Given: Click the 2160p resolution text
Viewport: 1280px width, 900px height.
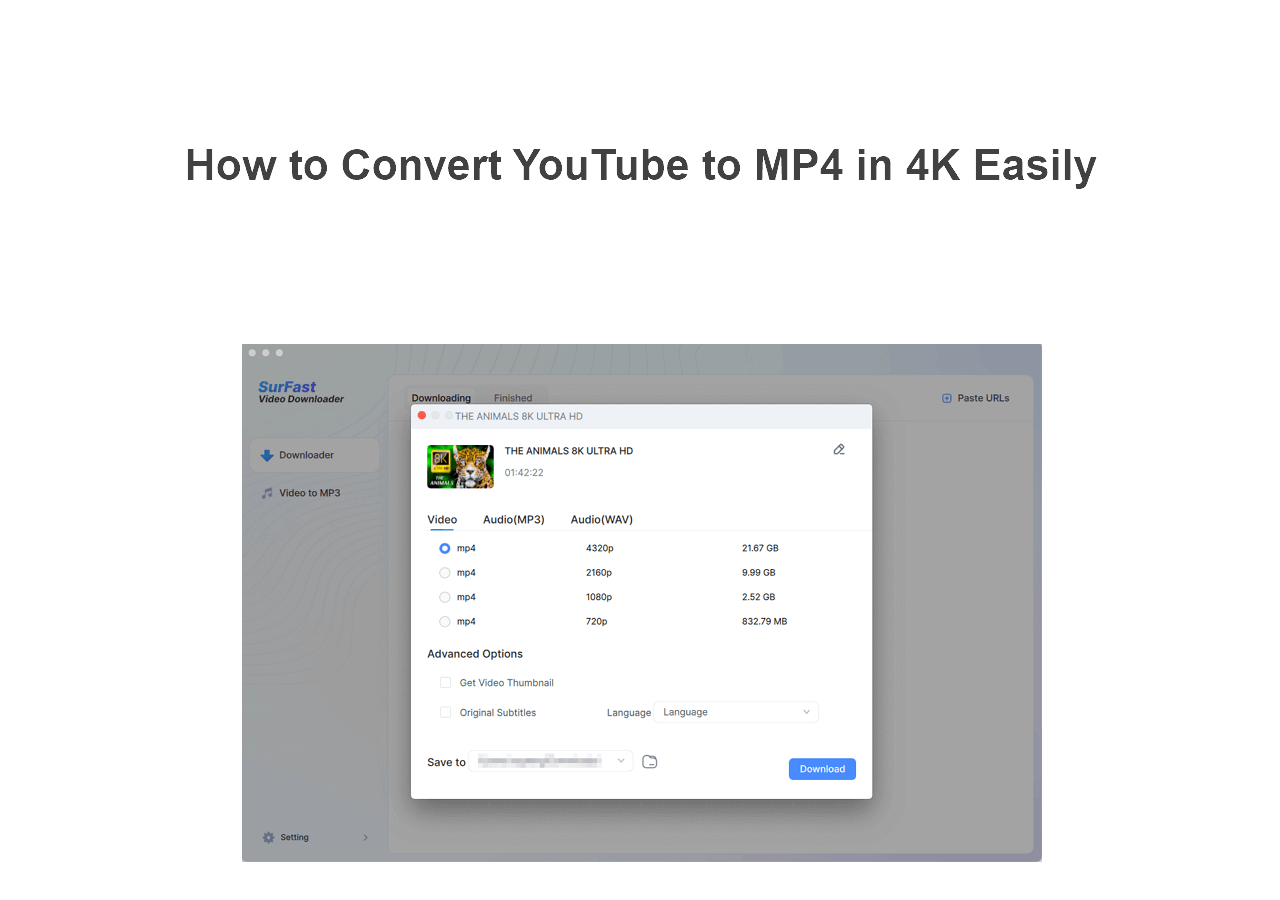Looking at the screenshot, I should pyautogui.click(x=599, y=573).
